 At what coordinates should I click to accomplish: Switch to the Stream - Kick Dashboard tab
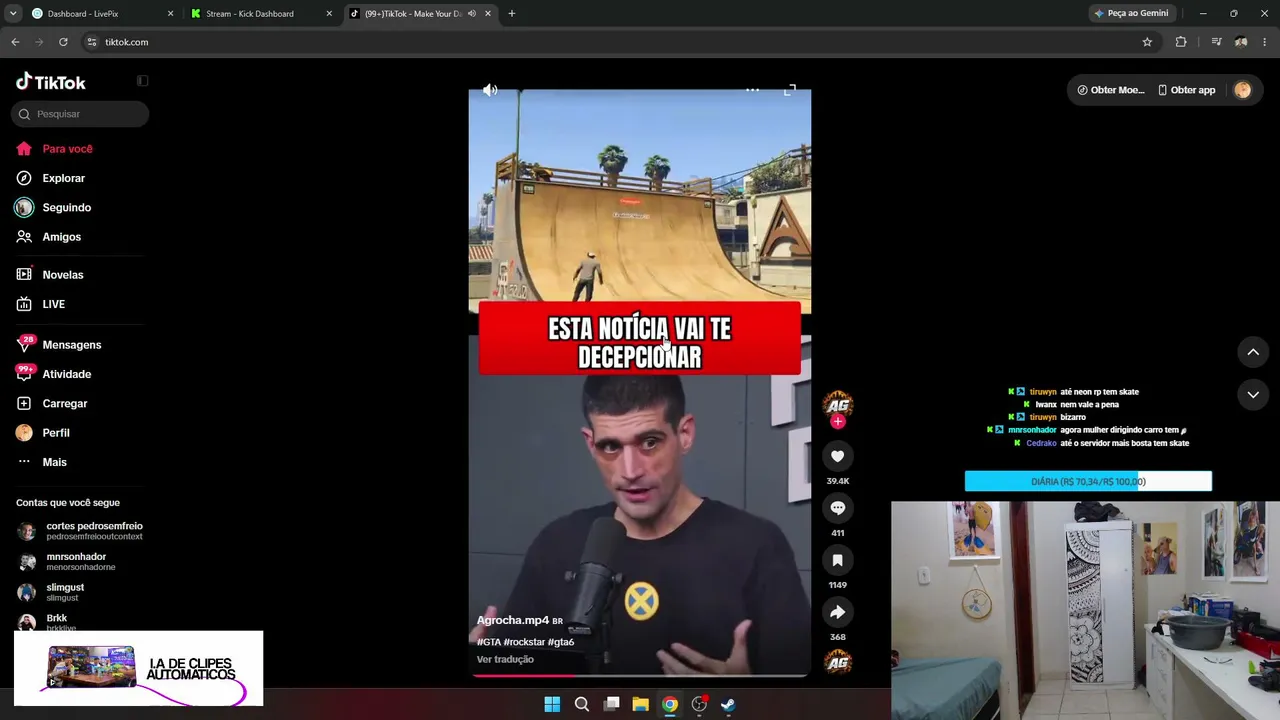[x=261, y=14]
